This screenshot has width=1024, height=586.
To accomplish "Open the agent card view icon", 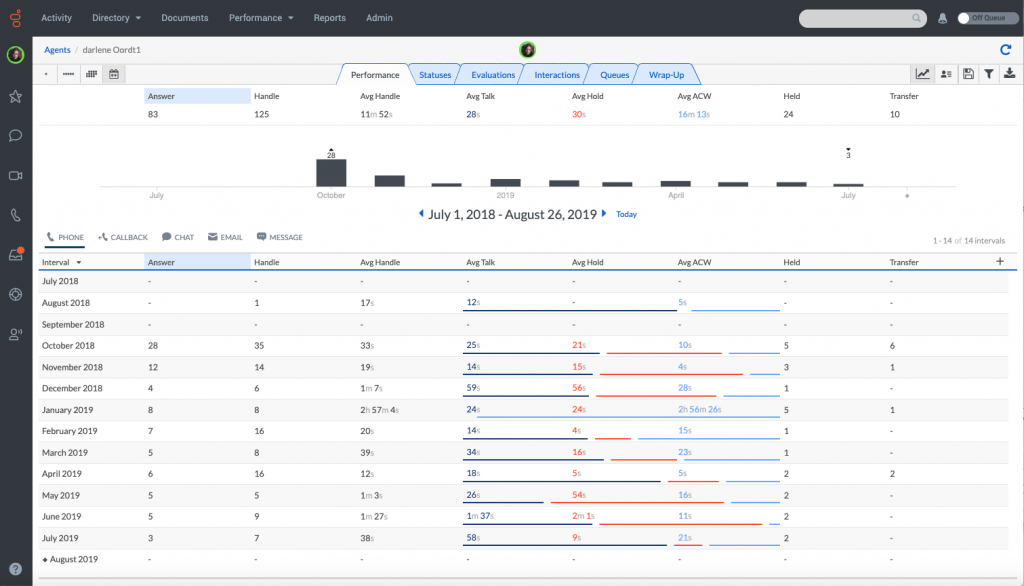I will [x=944, y=74].
